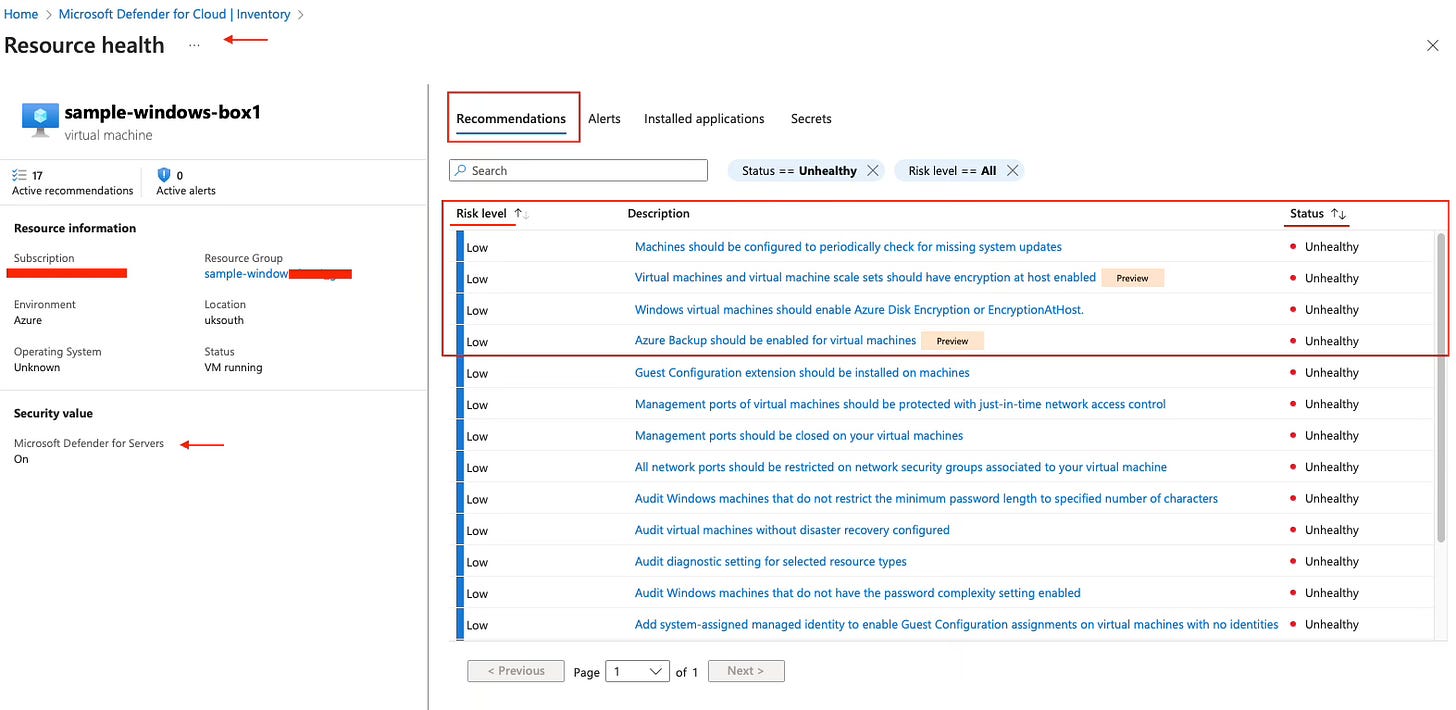Image resolution: width=1456 pixels, height=710 pixels.
Task: Click Unhealthy status in the Azure Backup row
Action: [1331, 341]
